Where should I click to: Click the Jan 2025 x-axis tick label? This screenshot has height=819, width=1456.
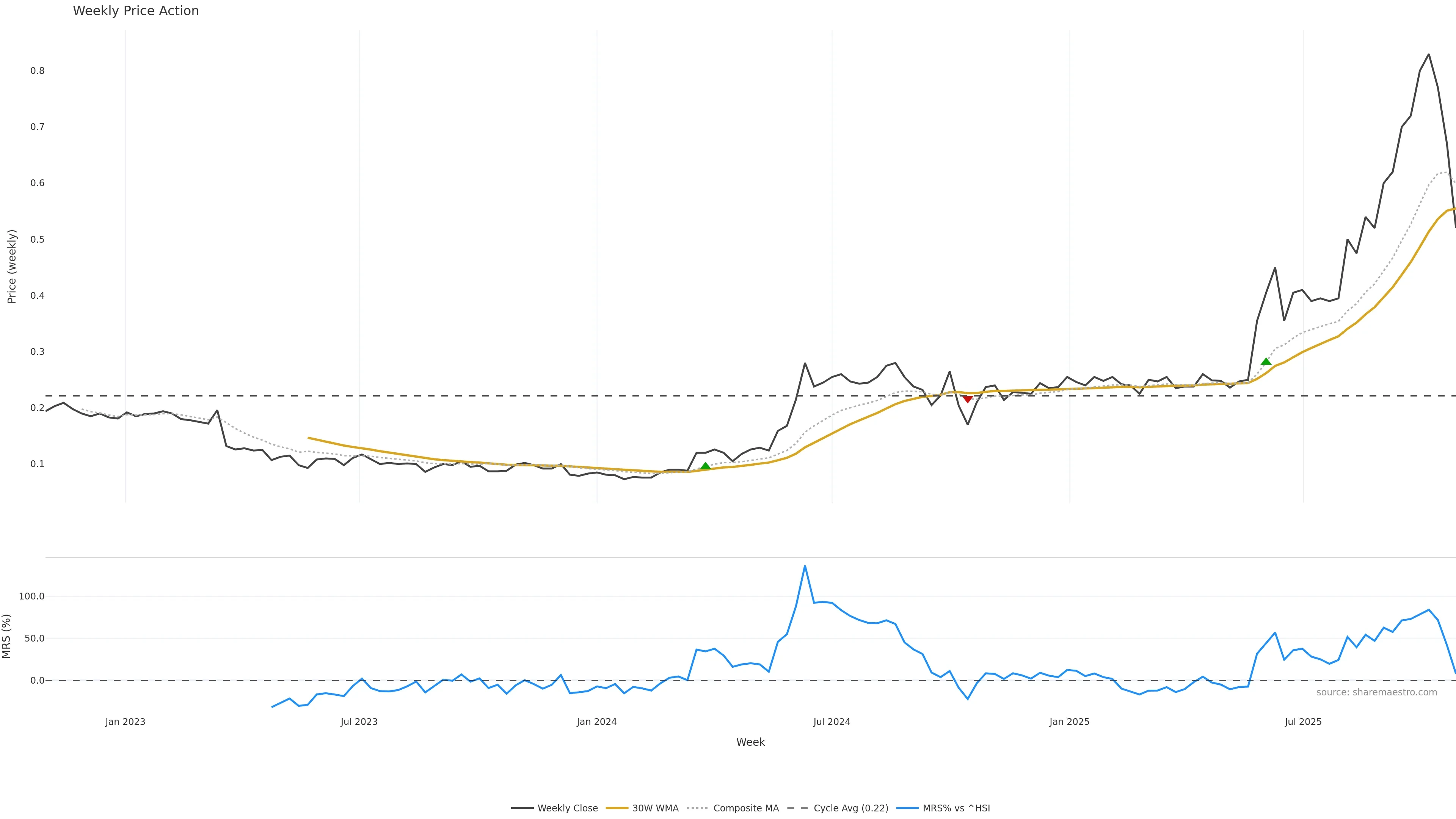click(x=1069, y=722)
